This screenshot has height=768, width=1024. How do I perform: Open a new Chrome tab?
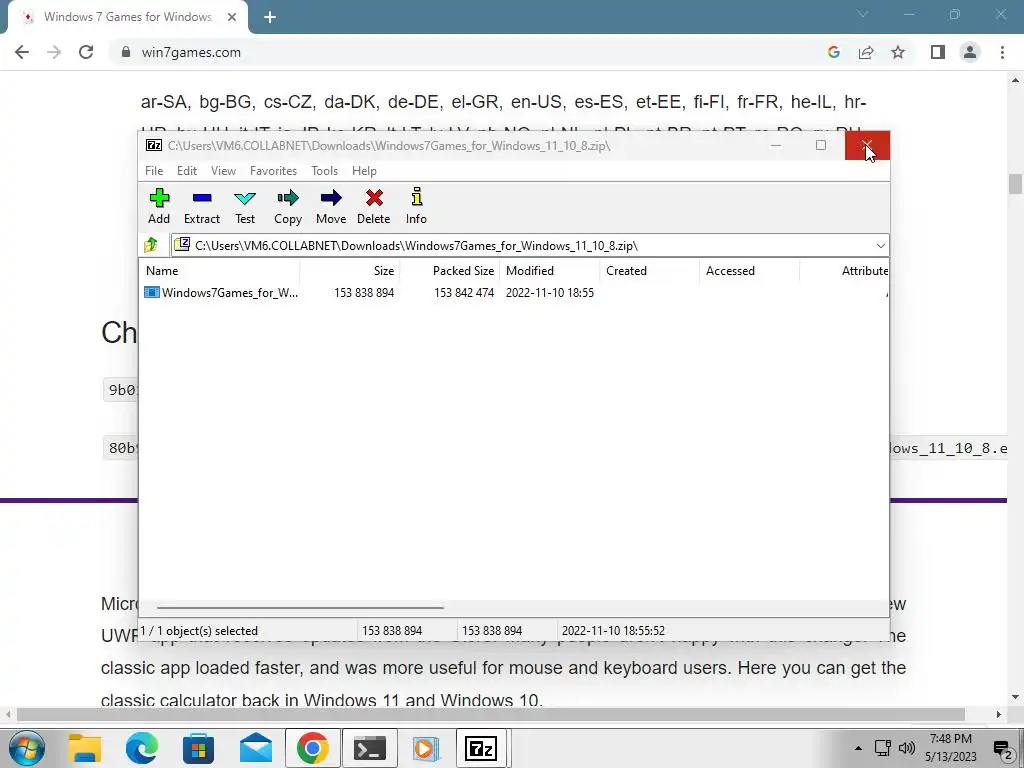[x=270, y=18]
